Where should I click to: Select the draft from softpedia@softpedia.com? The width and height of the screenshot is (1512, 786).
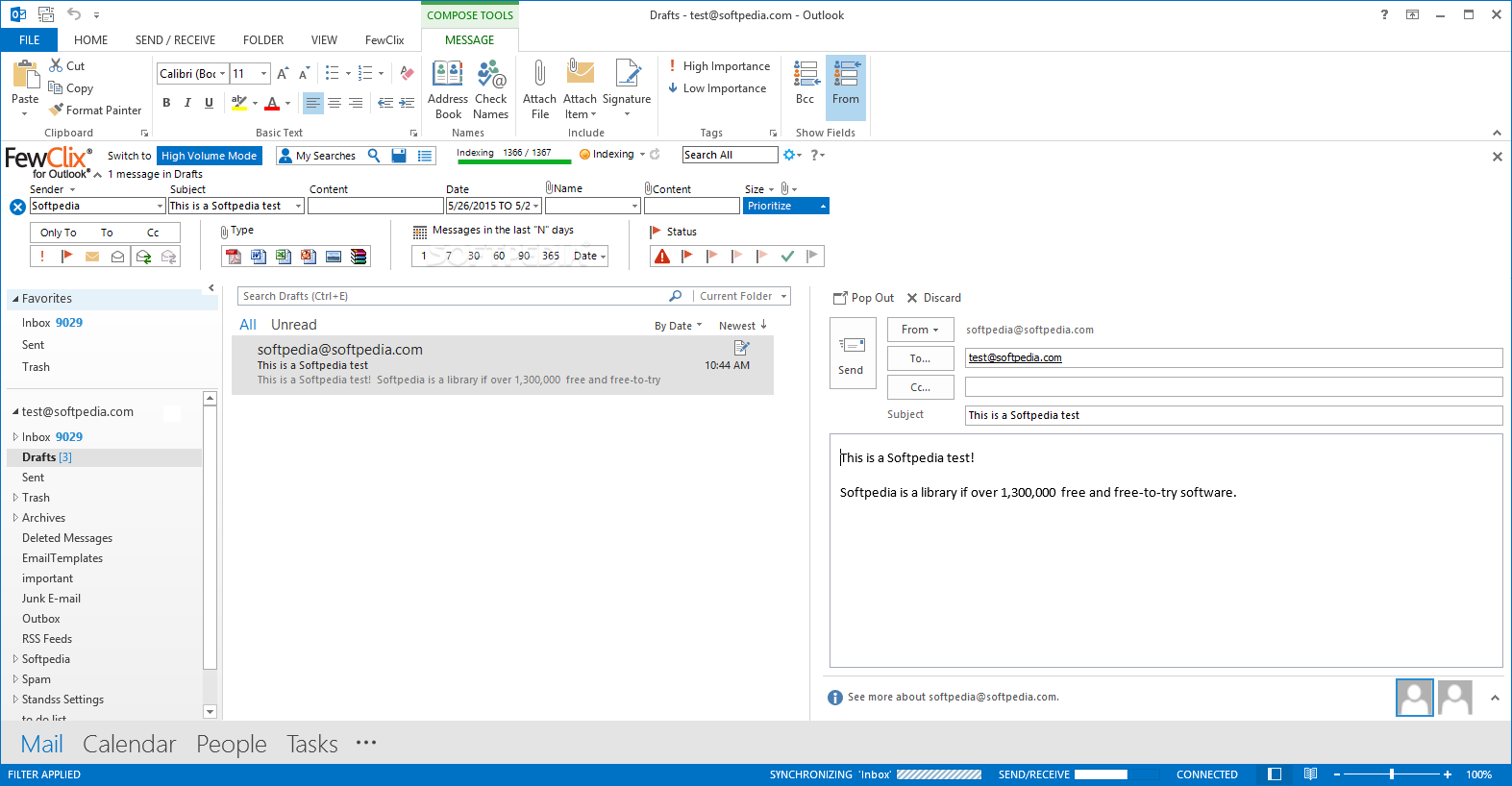tap(503, 365)
